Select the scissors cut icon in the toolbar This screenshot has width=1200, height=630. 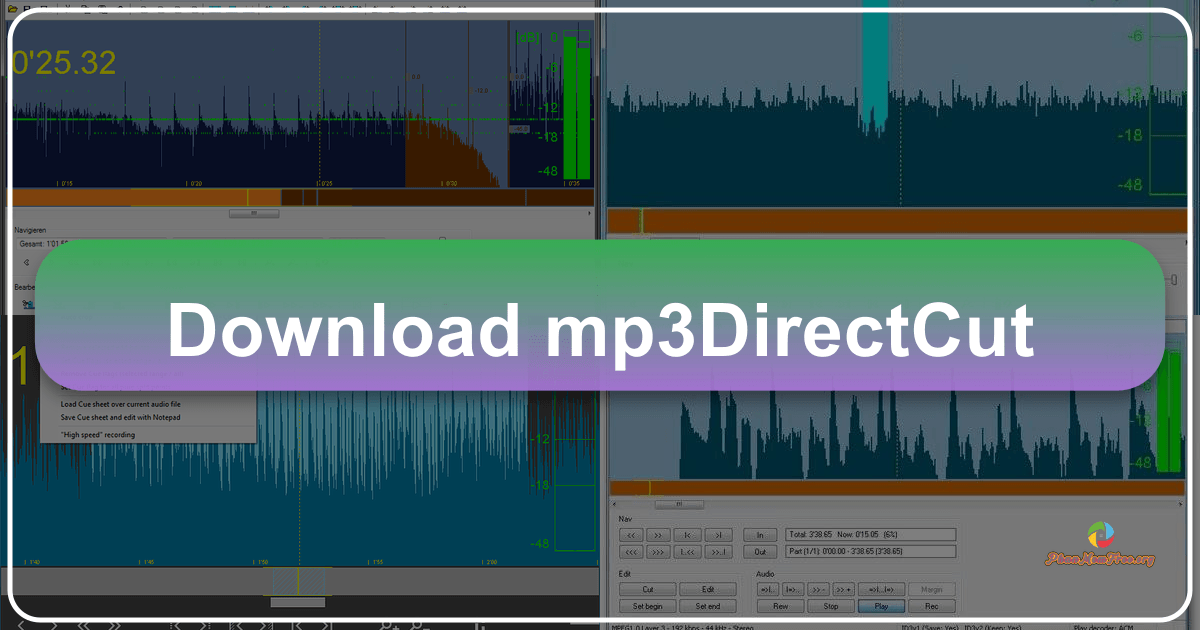(67, 5)
